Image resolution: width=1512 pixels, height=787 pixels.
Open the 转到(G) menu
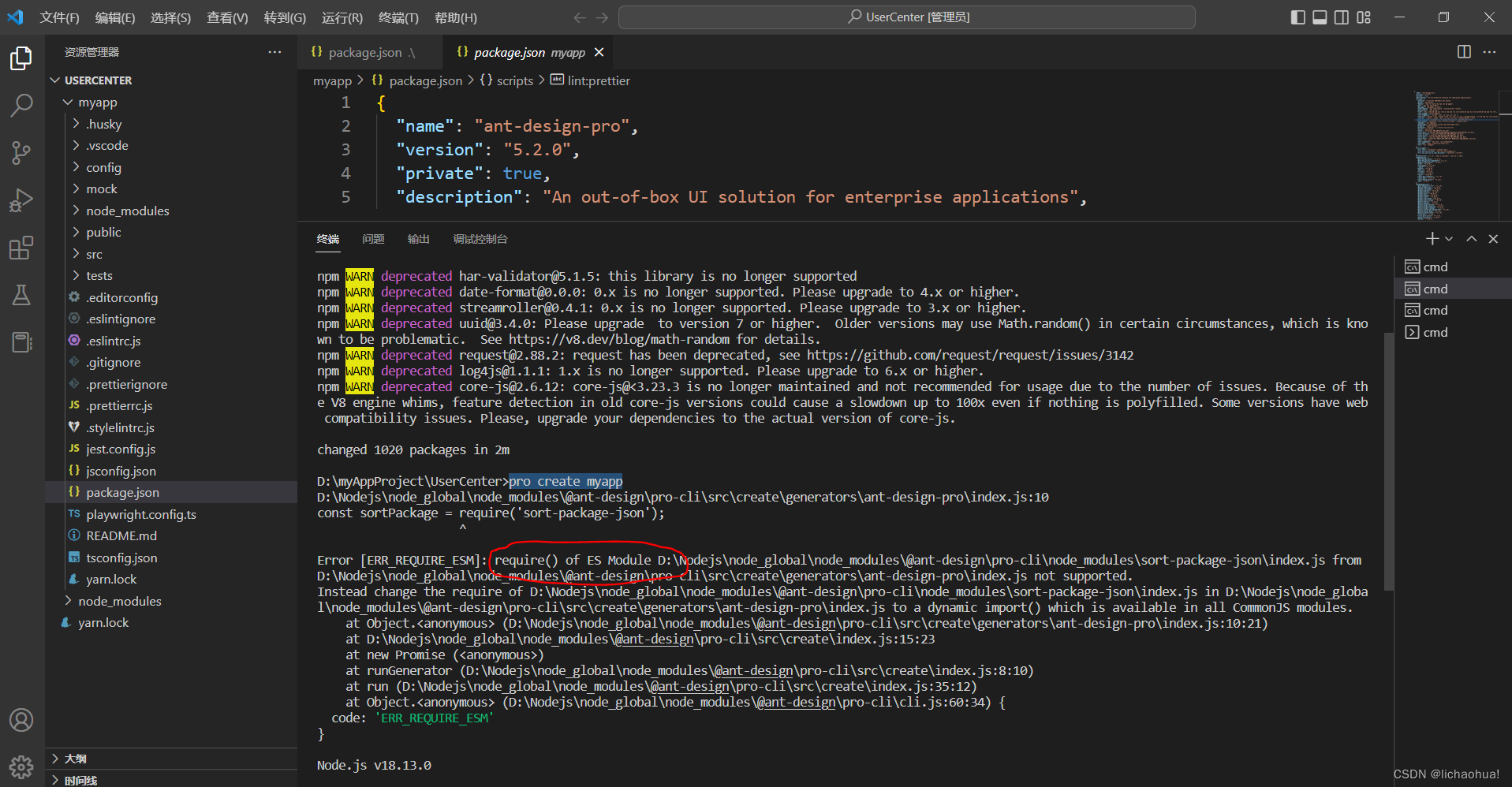[x=285, y=17]
